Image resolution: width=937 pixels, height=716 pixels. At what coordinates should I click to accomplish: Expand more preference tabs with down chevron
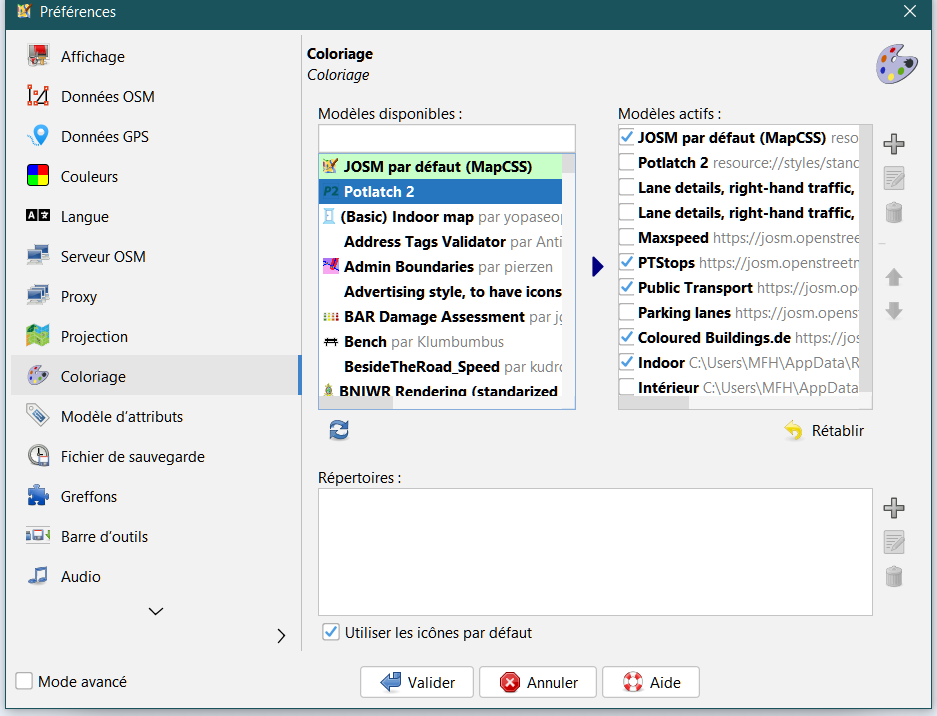tap(155, 611)
